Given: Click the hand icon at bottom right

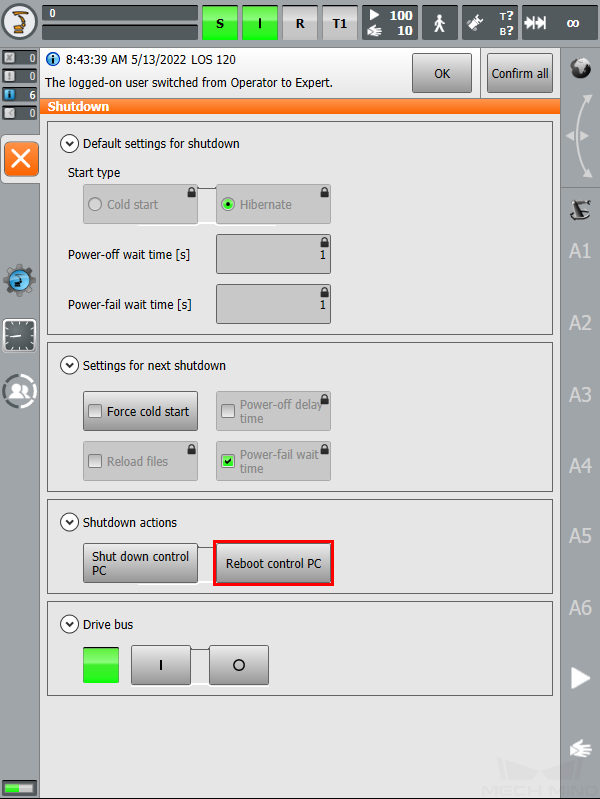Looking at the screenshot, I should pyautogui.click(x=580, y=749).
